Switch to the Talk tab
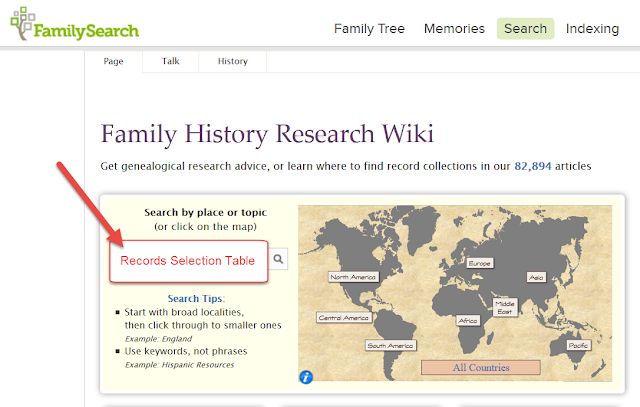640x407 pixels. pyautogui.click(x=170, y=61)
